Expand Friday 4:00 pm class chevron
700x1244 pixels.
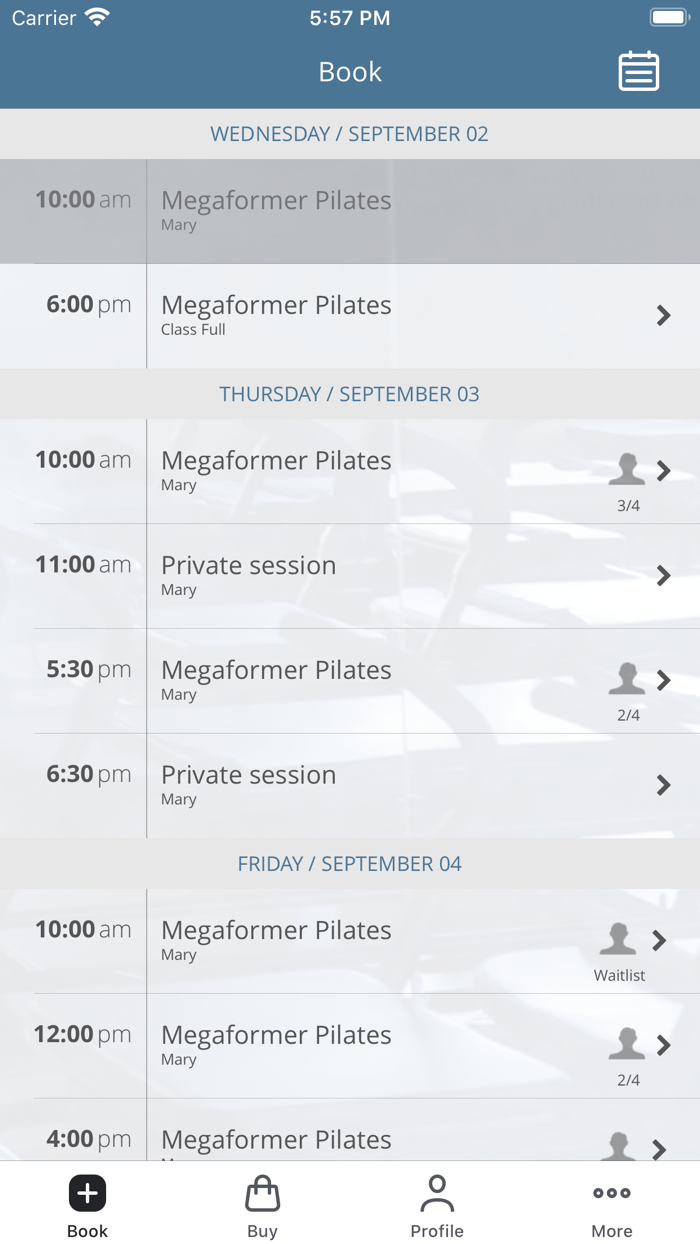coord(659,1149)
